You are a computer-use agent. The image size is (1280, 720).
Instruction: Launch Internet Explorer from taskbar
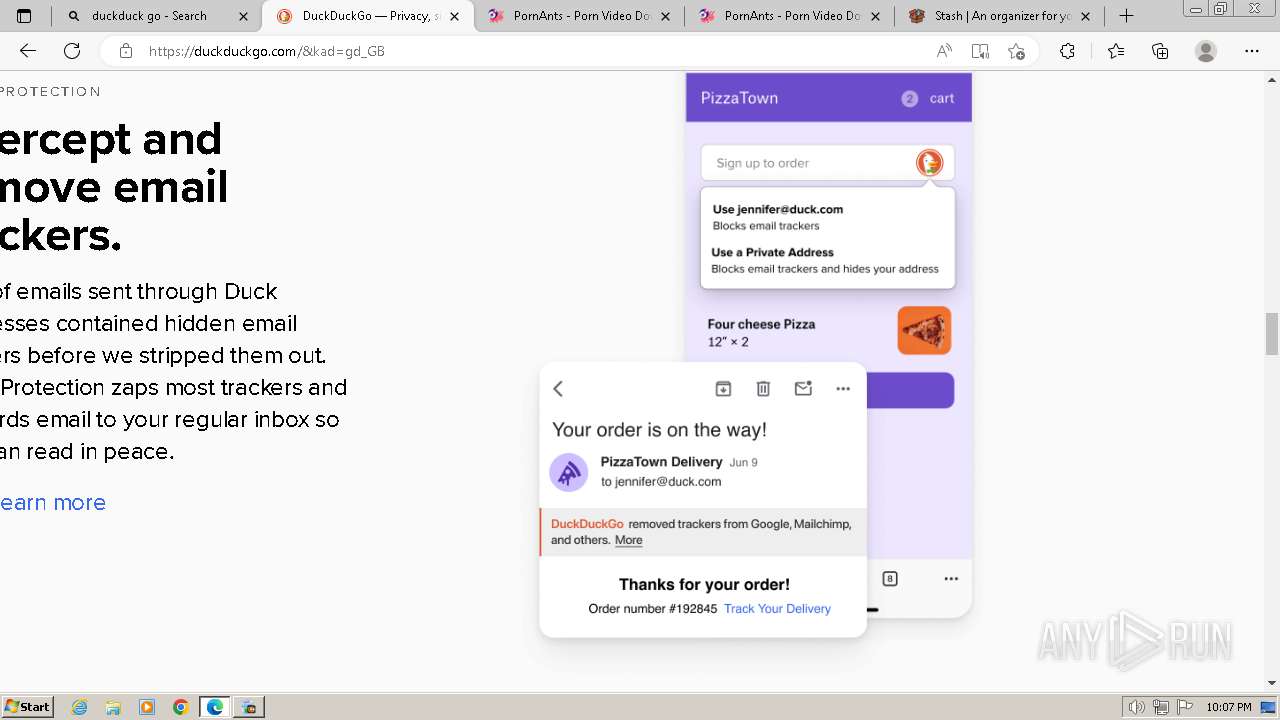[80, 707]
